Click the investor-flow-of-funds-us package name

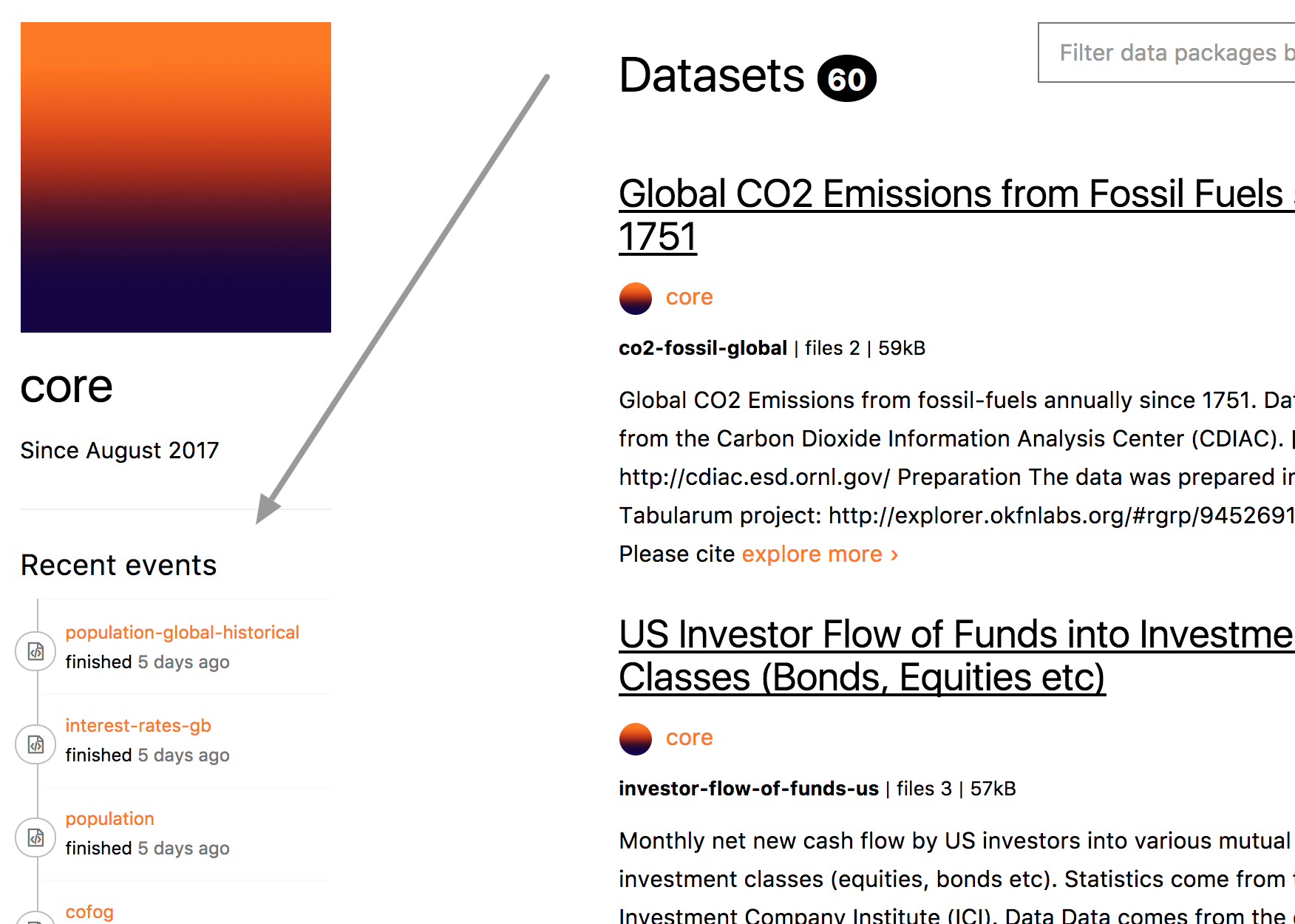click(749, 789)
